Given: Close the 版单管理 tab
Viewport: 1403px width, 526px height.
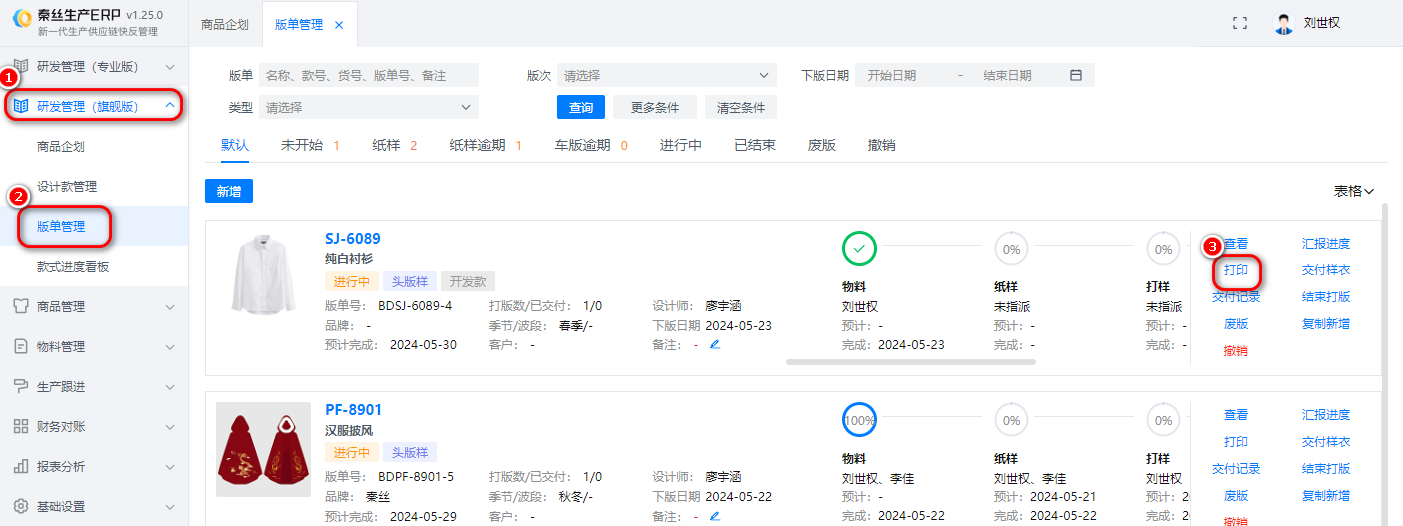Looking at the screenshot, I should click(x=339, y=25).
